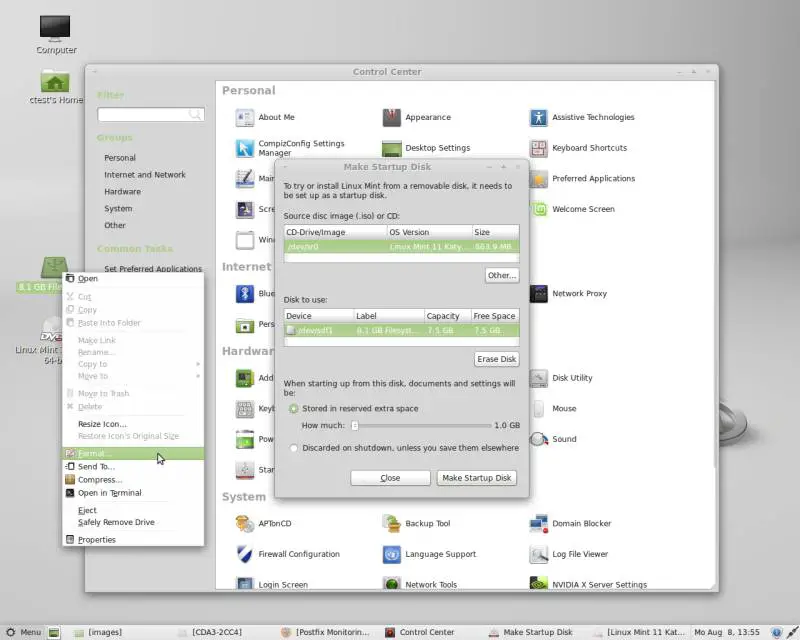
Task: Switch to [CDA3-2CC4] taskbar entry
Action: [211, 632]
